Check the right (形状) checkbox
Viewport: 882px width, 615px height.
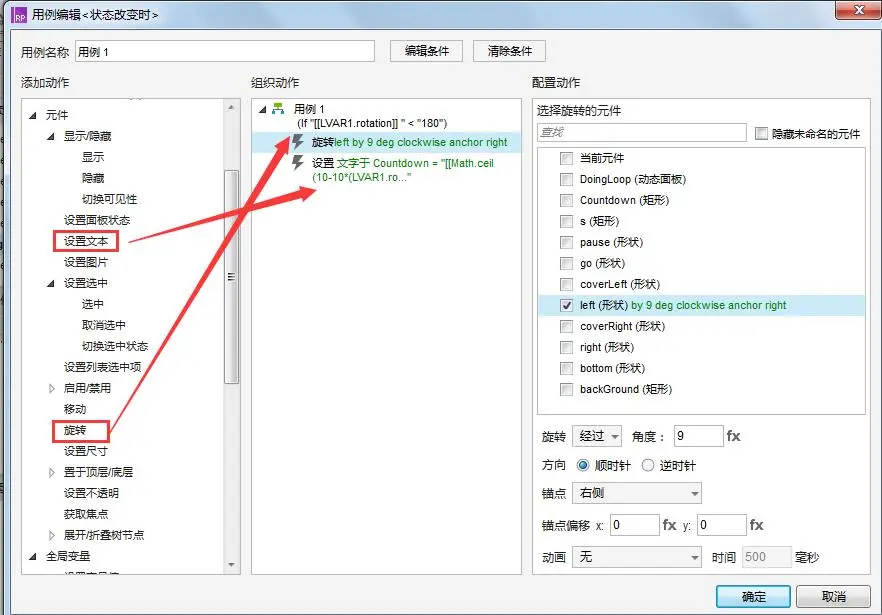(x=566, y=347)
